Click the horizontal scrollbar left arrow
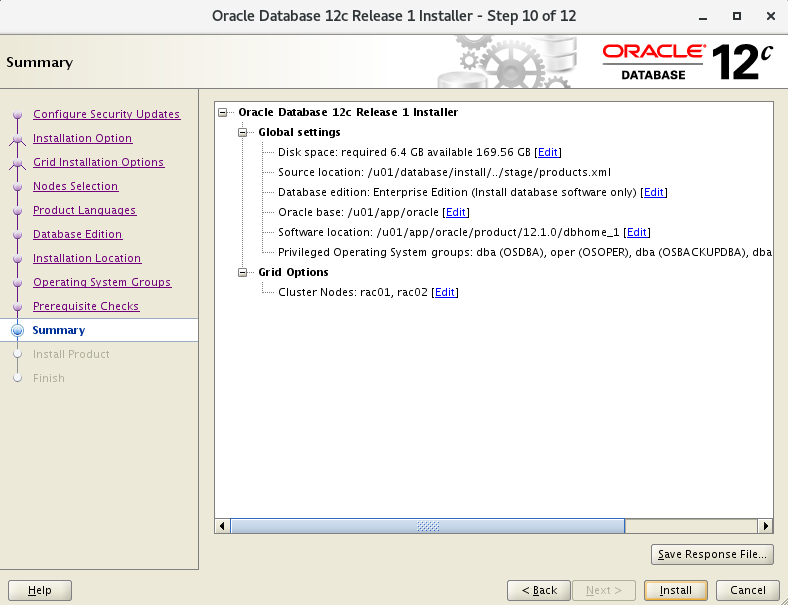 pyautogui.click(x=223, y=526)
